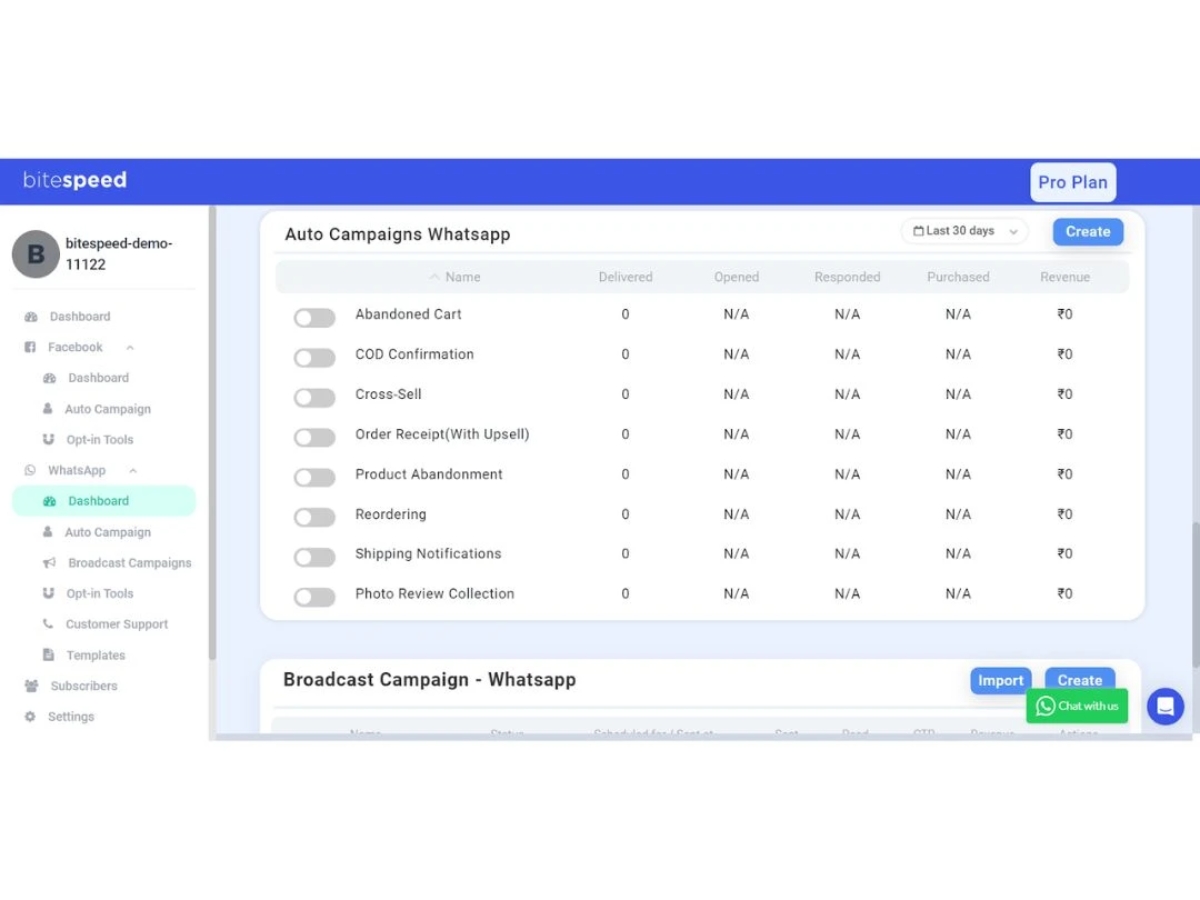Click bitespeed-demo-11122 account name
Screen dimensions: 1200x900
tap(119, 254)
